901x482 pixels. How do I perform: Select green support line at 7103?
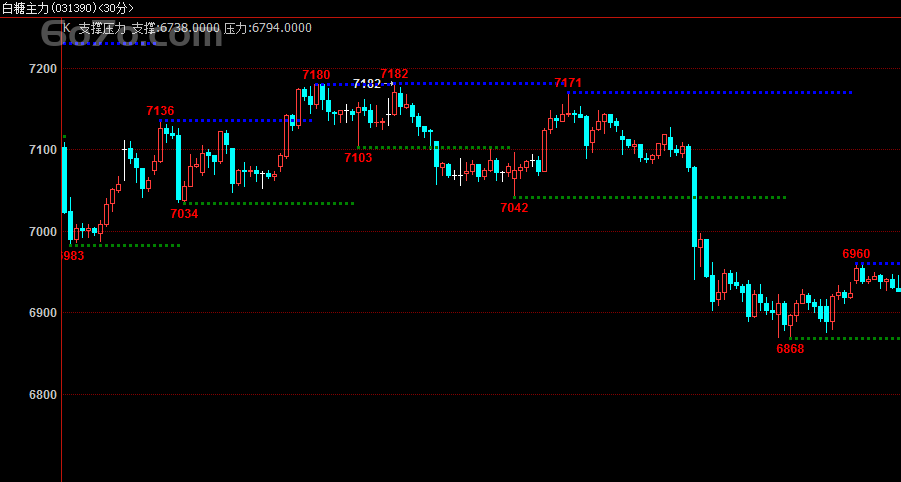tap(434, 148)
